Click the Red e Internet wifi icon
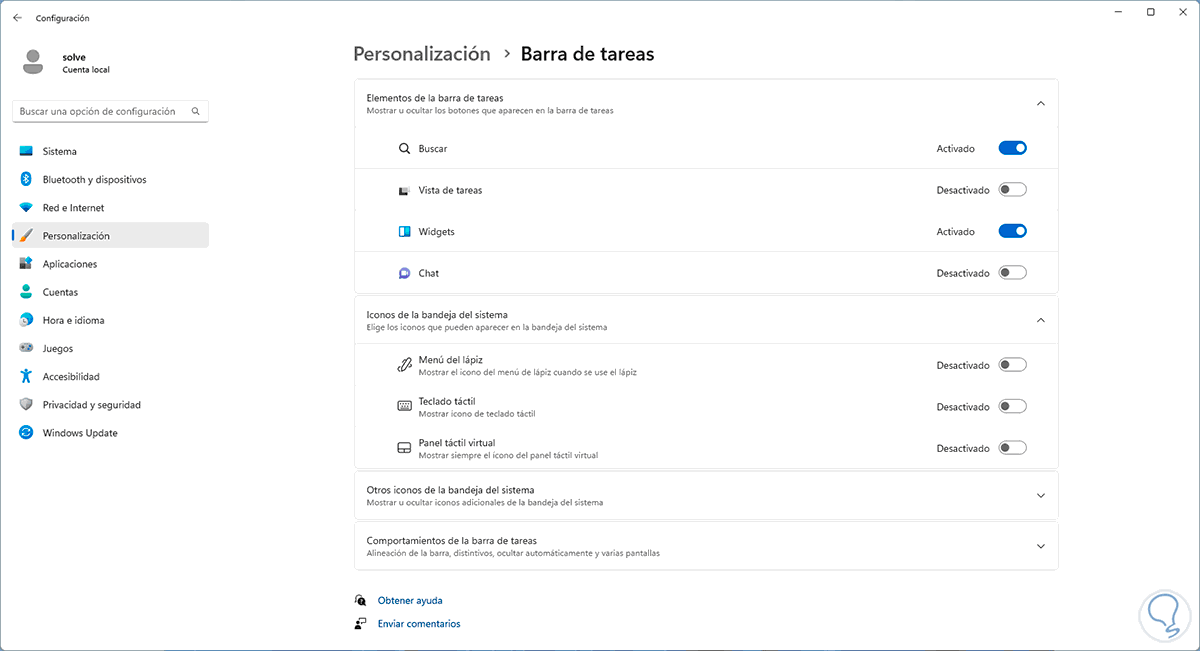The height and width of the screenshot is (651, 1200). 25,208
